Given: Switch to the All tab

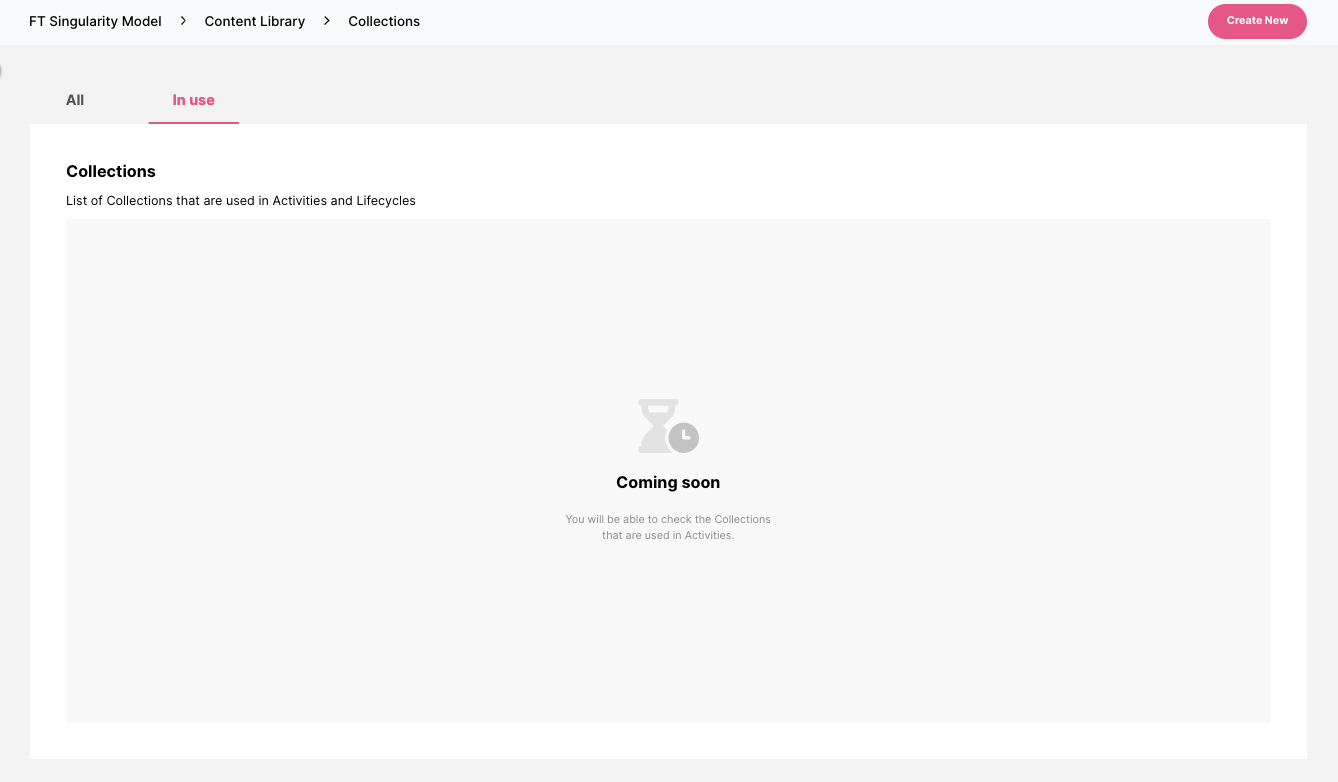Looking at the screenshot, I should coord(75,100).
